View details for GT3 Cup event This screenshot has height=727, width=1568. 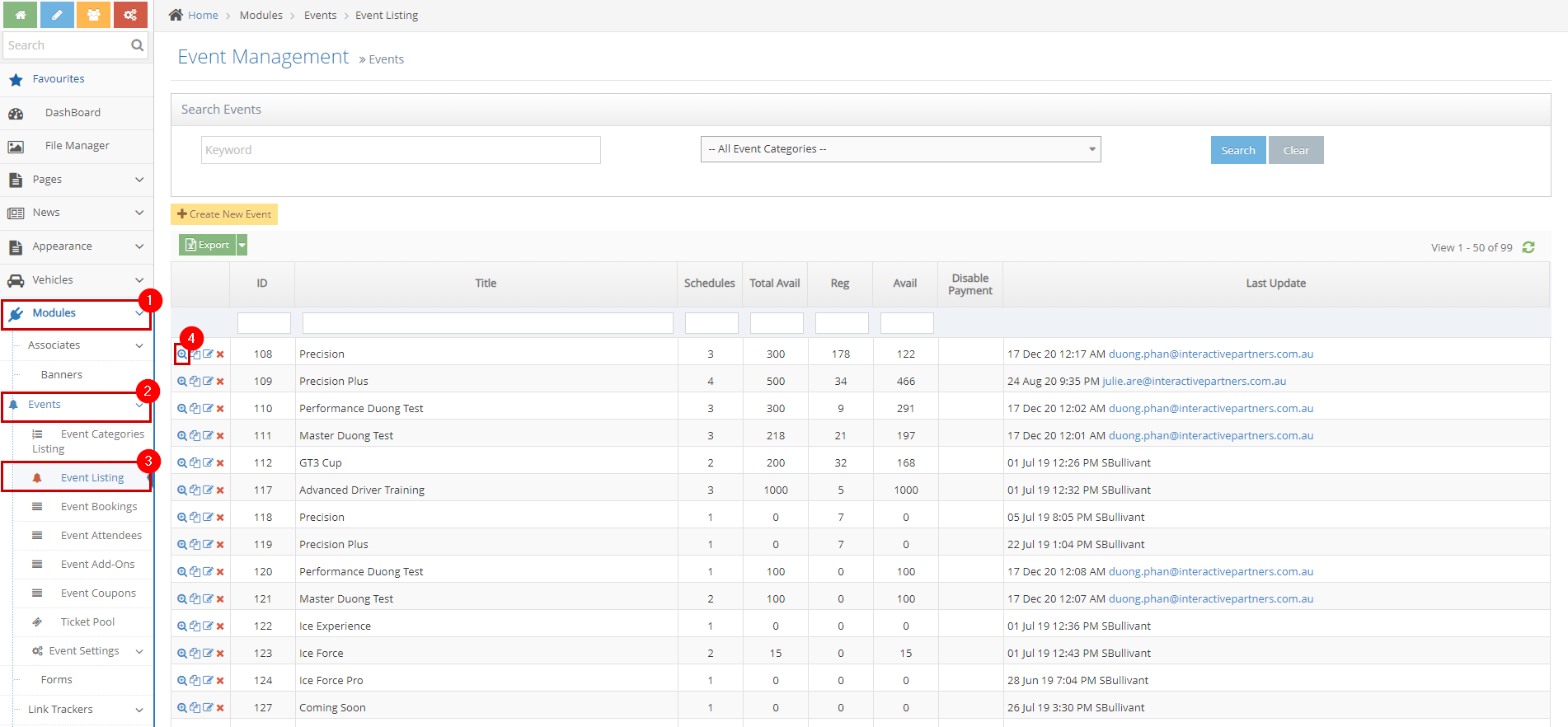(x=182, y=463)
